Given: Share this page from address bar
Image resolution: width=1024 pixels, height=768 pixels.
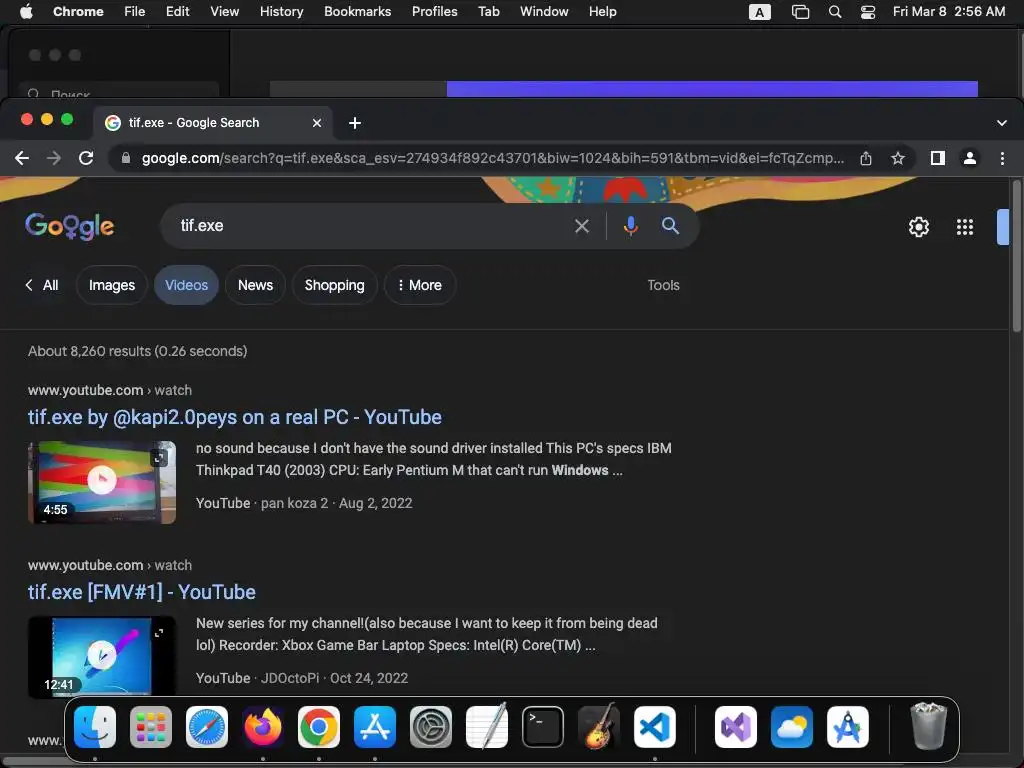Looking at the screenshot, I should (x=865, y=158).
